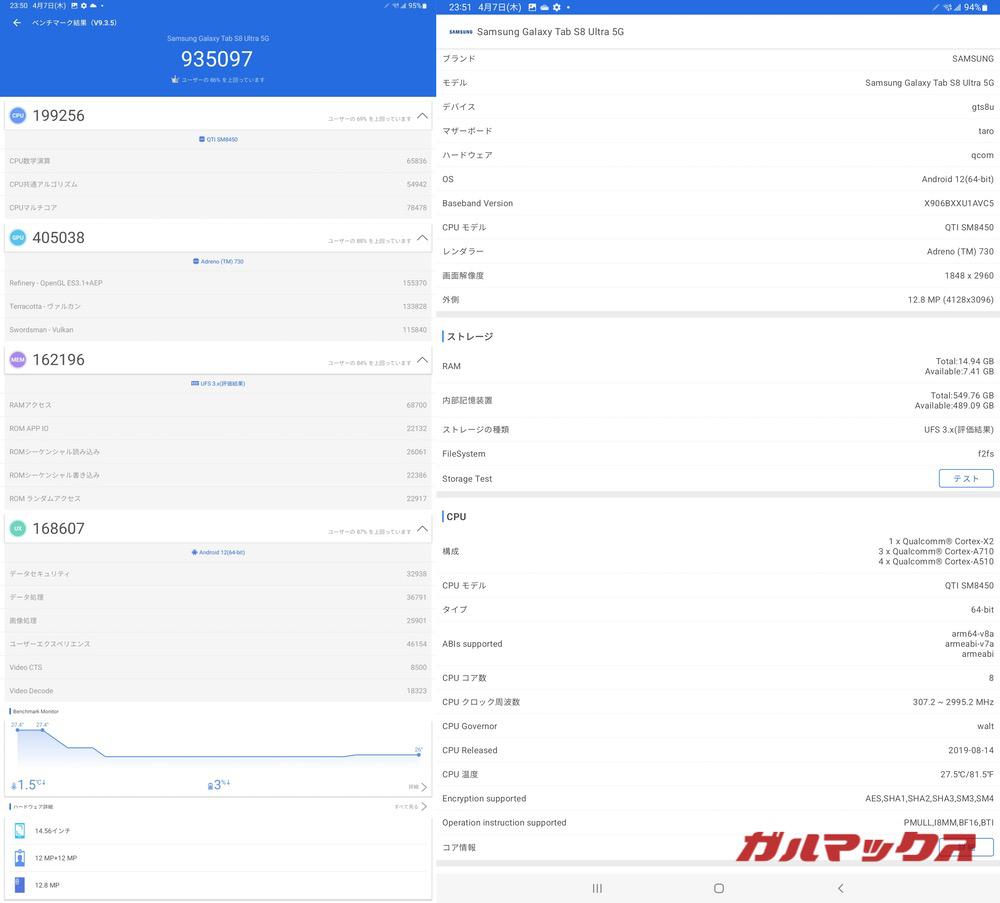Collapse the GPU 405038 score section
Image resolution: width=1000 pixels, height=903 pixels.
[424, 237]
